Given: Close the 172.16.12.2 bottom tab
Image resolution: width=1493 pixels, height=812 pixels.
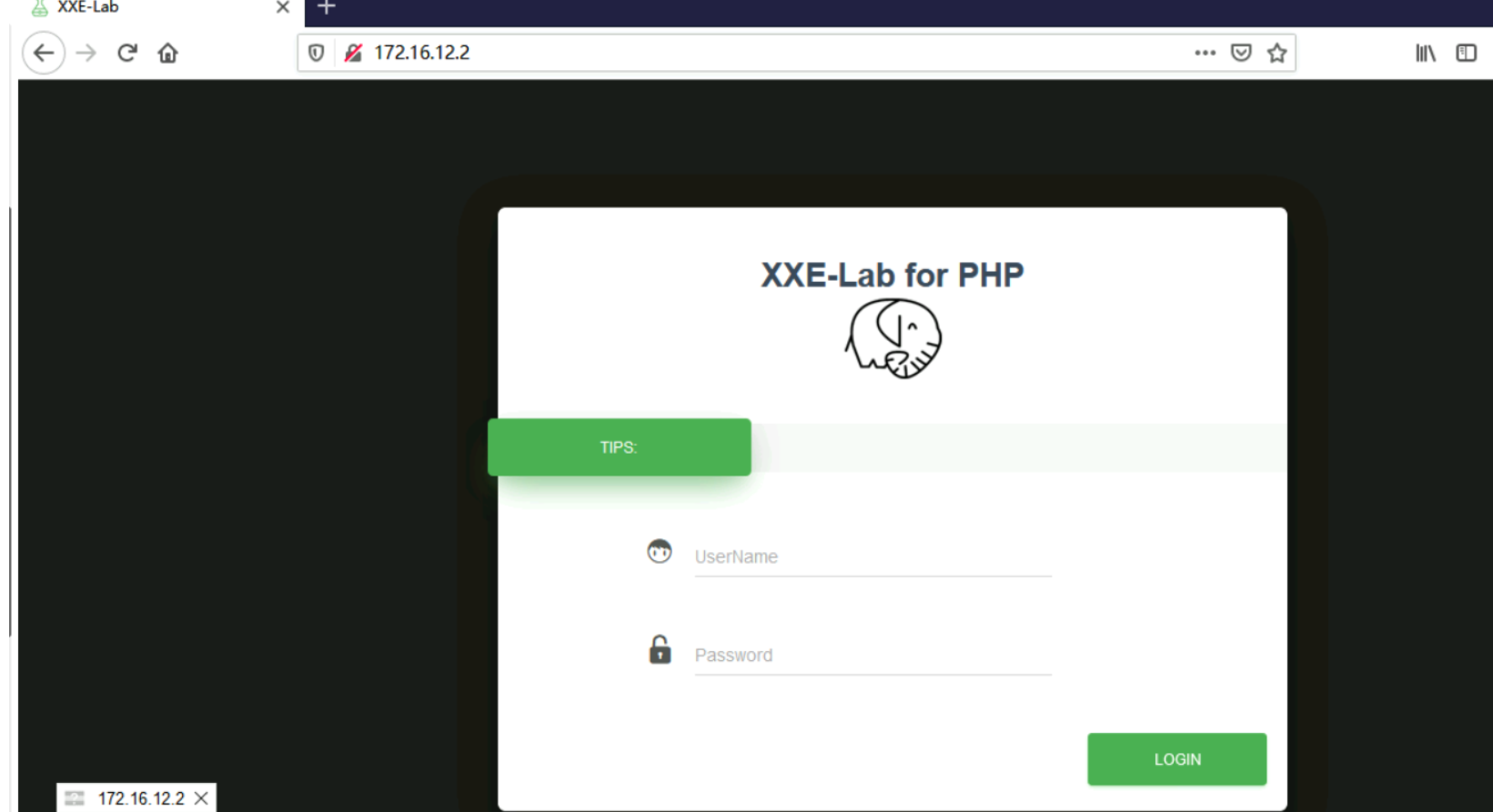Looking at the screenshot, I should (202, 798).
